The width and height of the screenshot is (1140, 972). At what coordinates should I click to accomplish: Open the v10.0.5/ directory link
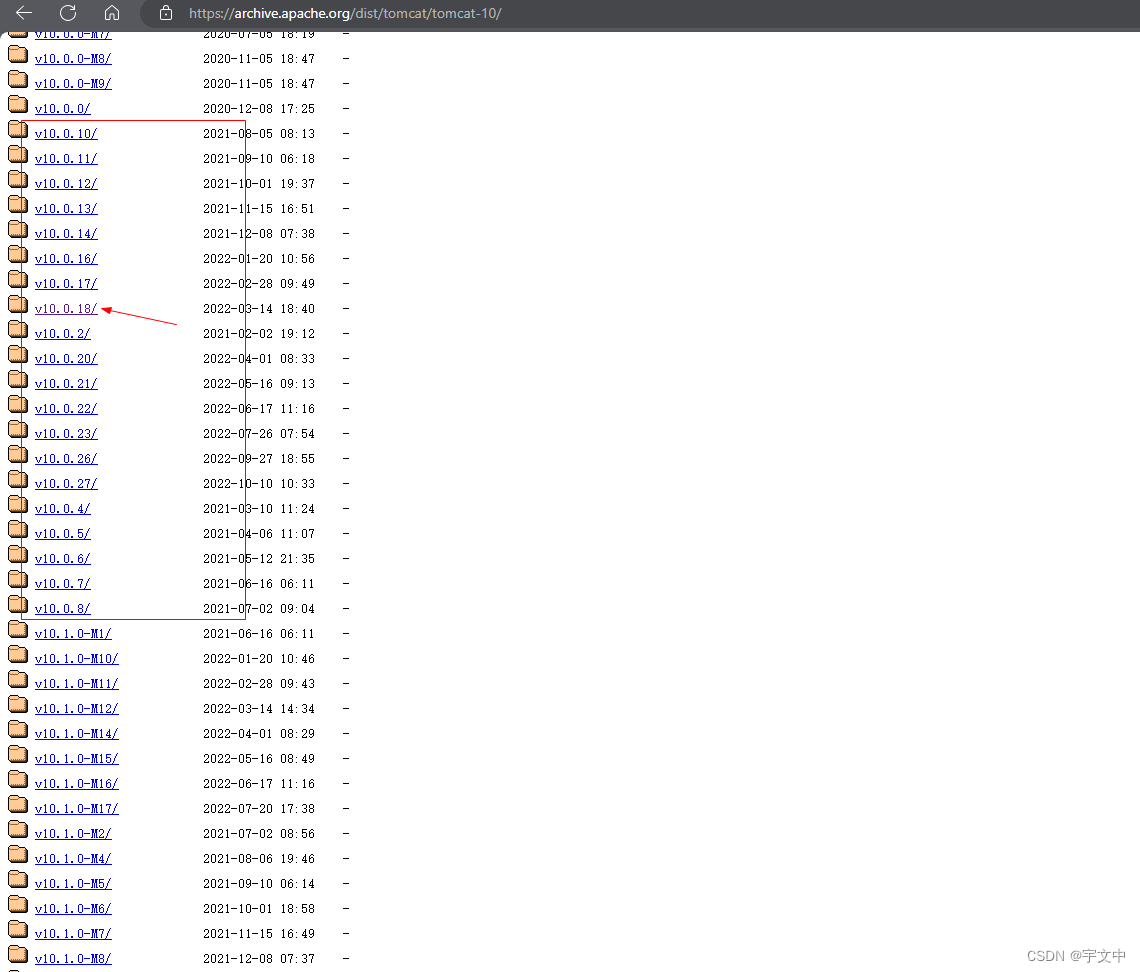61,533
